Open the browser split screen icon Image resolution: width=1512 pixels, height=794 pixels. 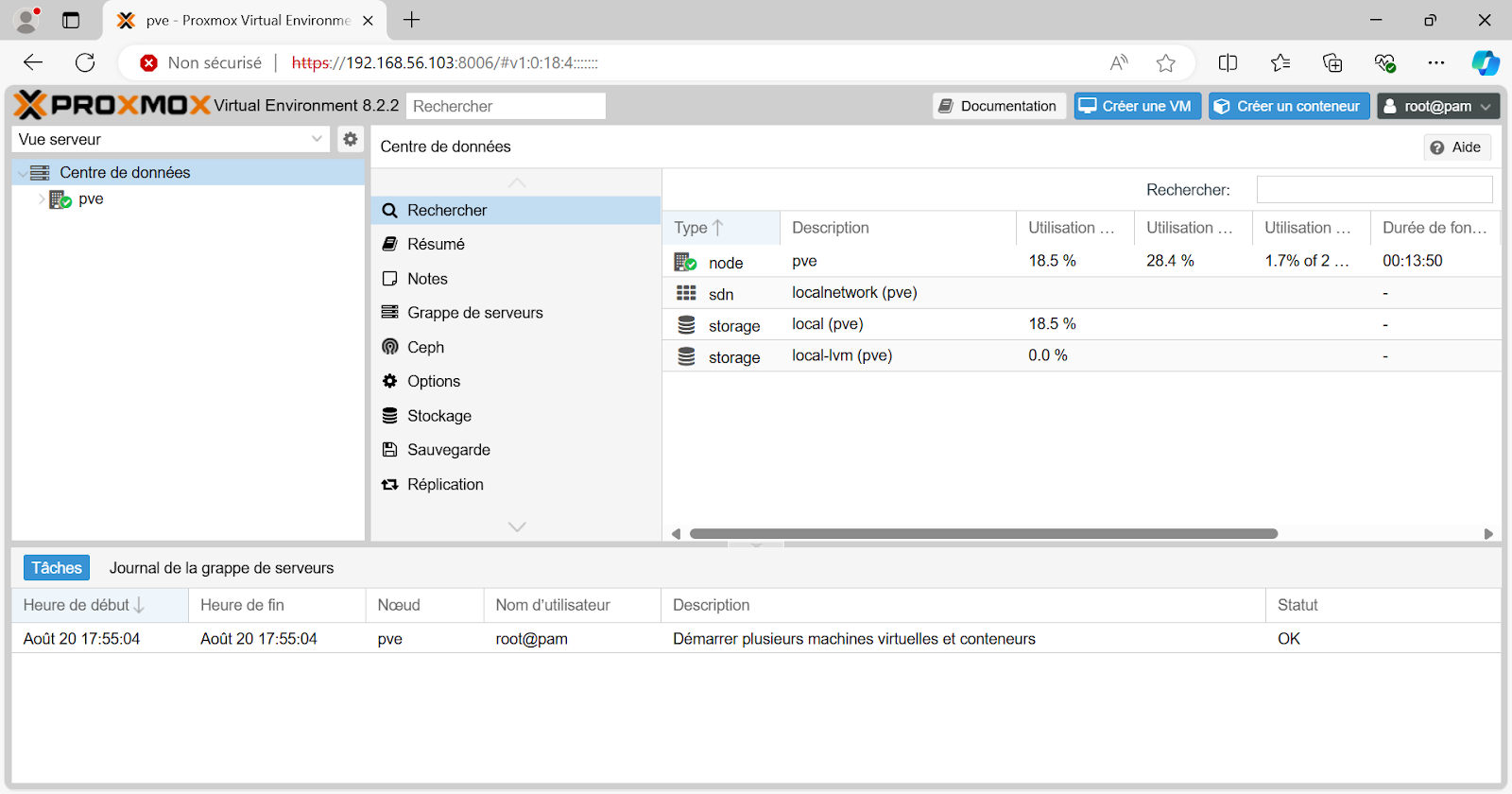1228,63
